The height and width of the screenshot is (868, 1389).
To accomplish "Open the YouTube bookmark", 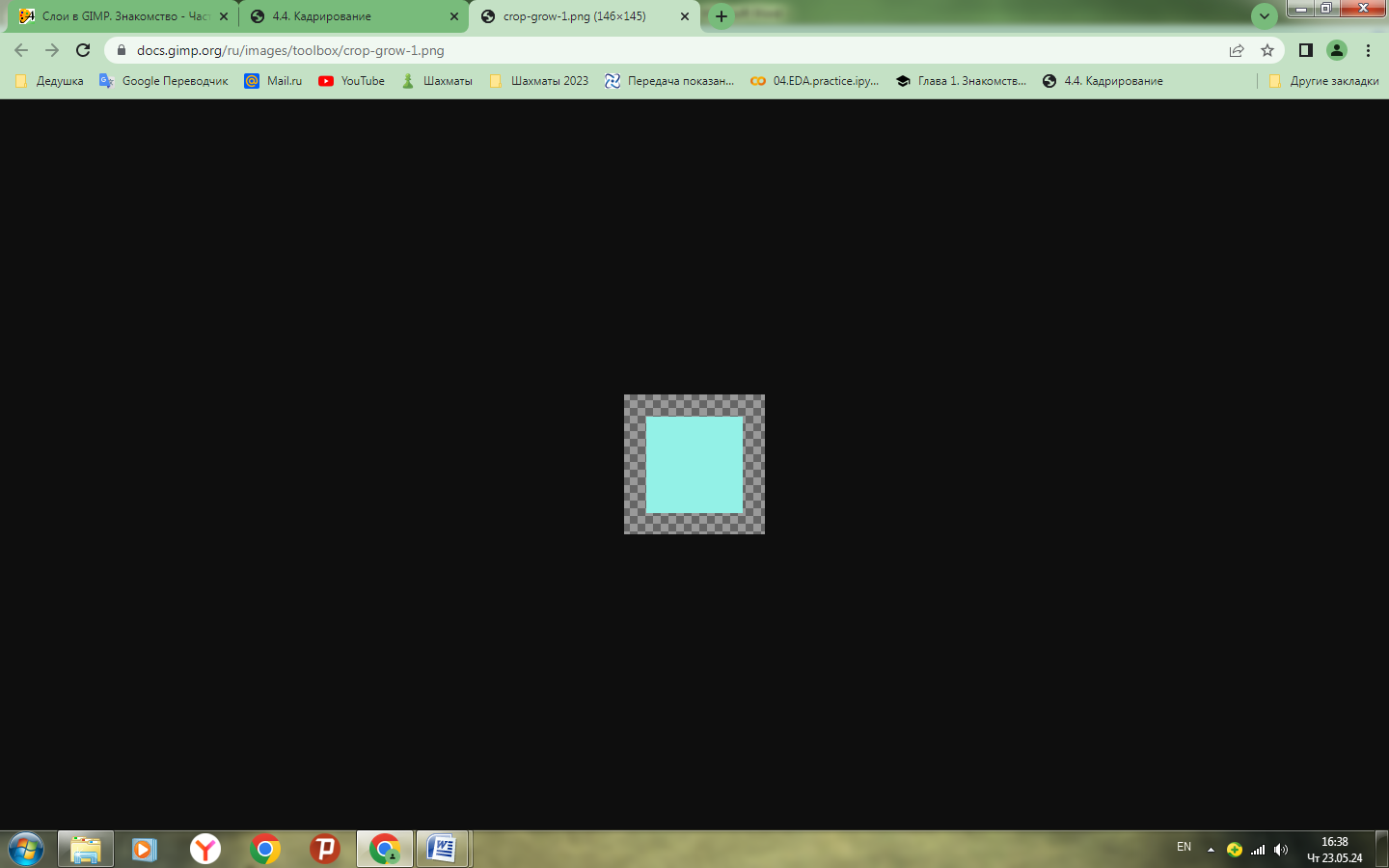I will [352, 81].
